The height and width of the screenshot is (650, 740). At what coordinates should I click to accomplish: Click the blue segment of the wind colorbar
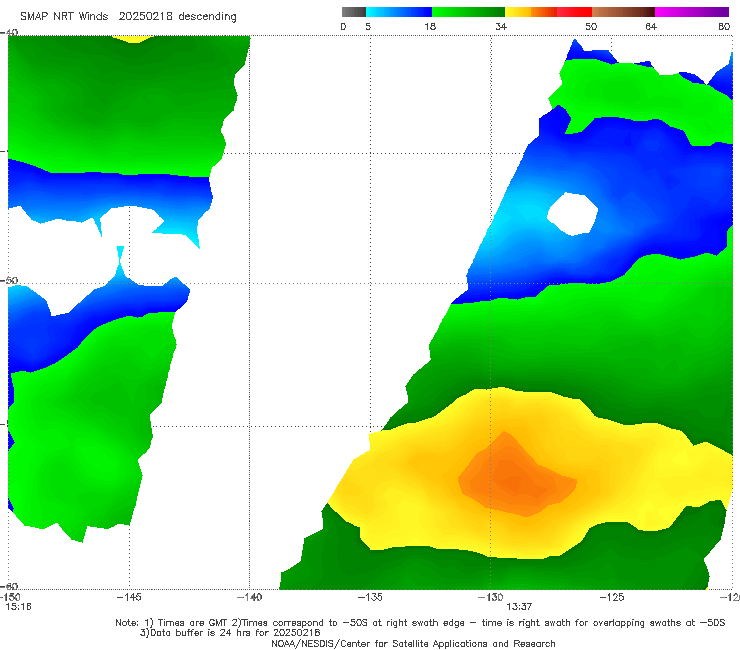(x=399, y=12)
